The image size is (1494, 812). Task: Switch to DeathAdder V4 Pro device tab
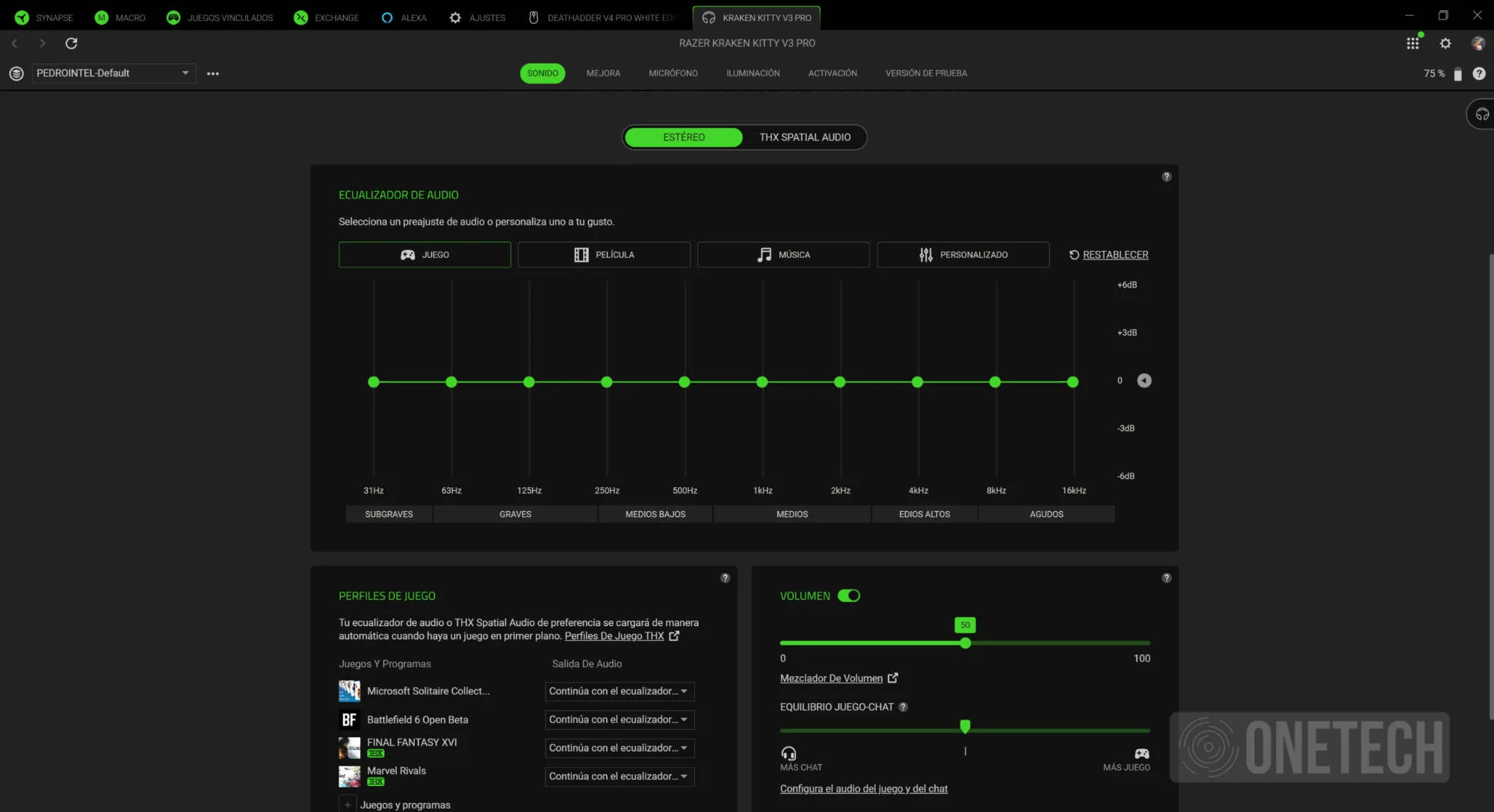(x=602, y=17)
